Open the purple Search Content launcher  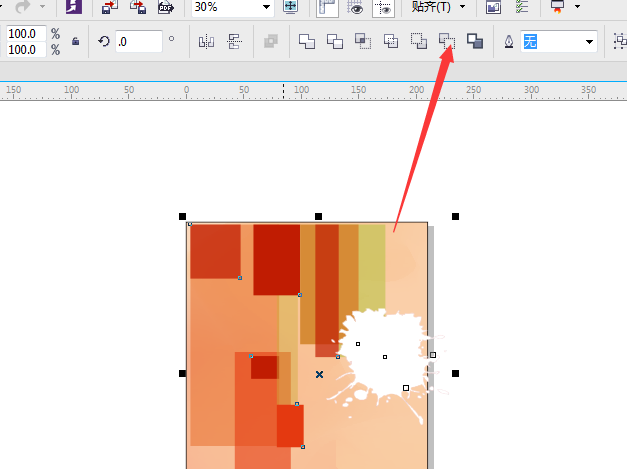74,6
